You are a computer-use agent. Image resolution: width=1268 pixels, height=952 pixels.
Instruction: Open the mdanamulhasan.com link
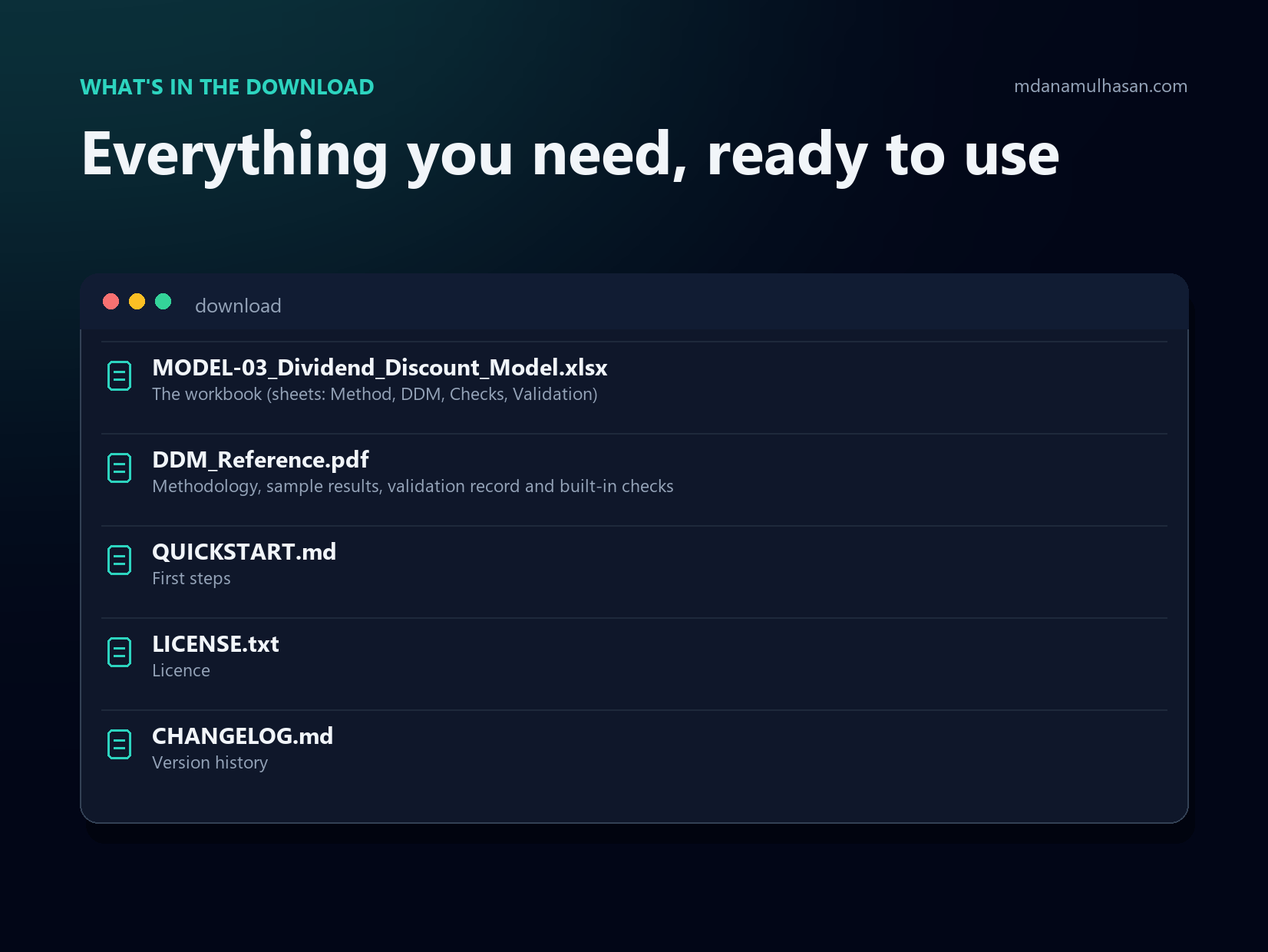[1101, 86]
